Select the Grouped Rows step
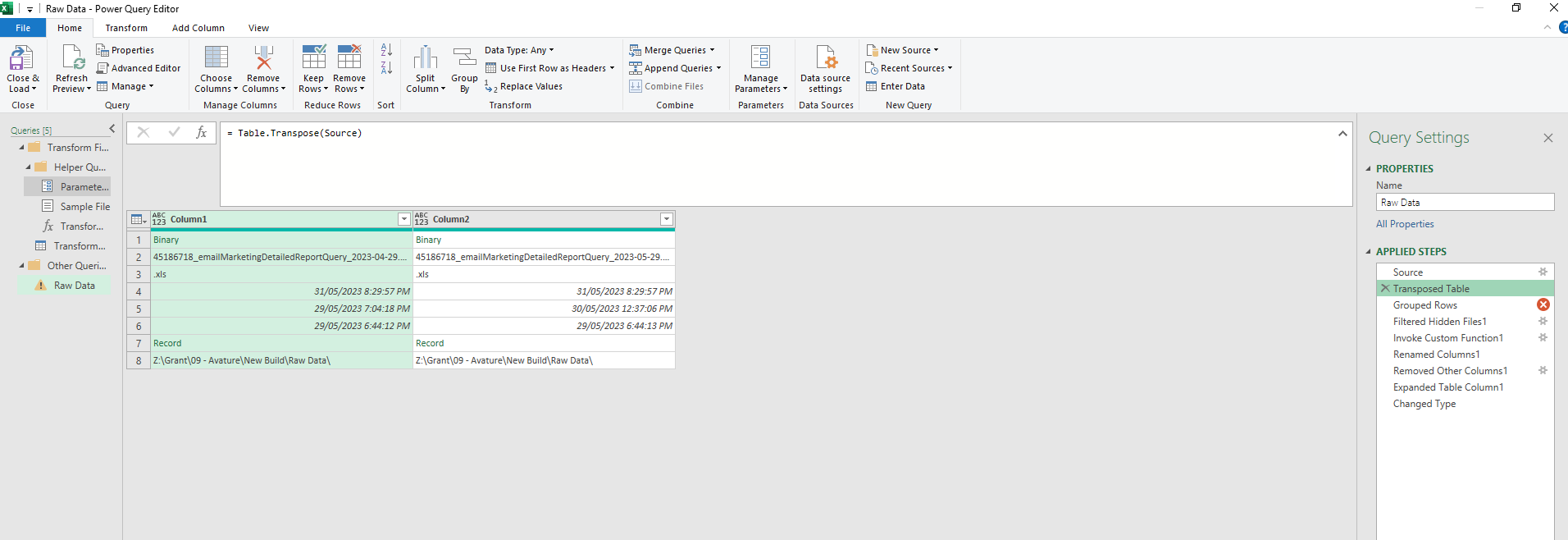This screenshot has height=540, width=1568. pos(1425,305)
